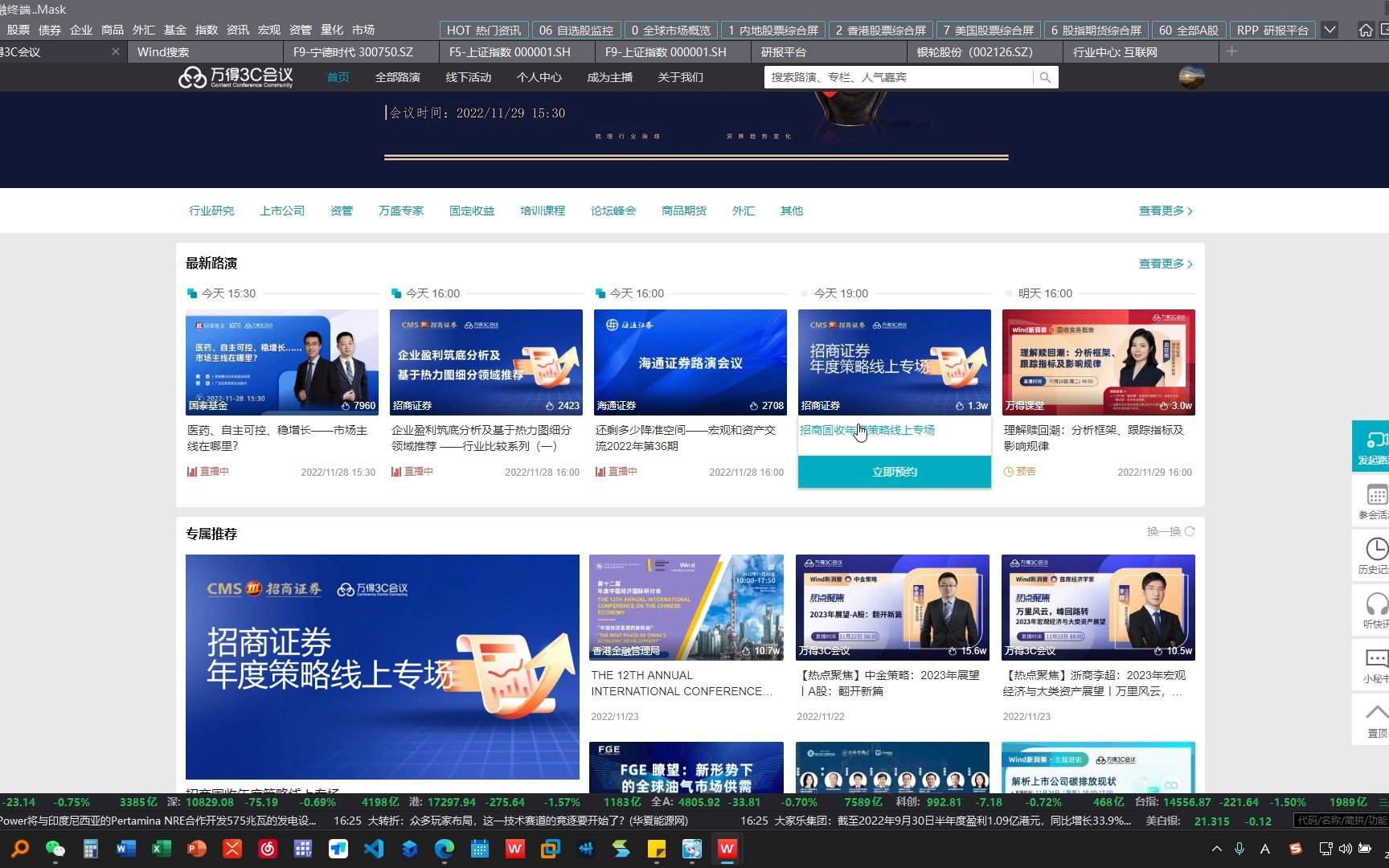Open Visual Studio Code from taskbar
The height and width of the screenshot is (868, 1389).
click(374, 849)
